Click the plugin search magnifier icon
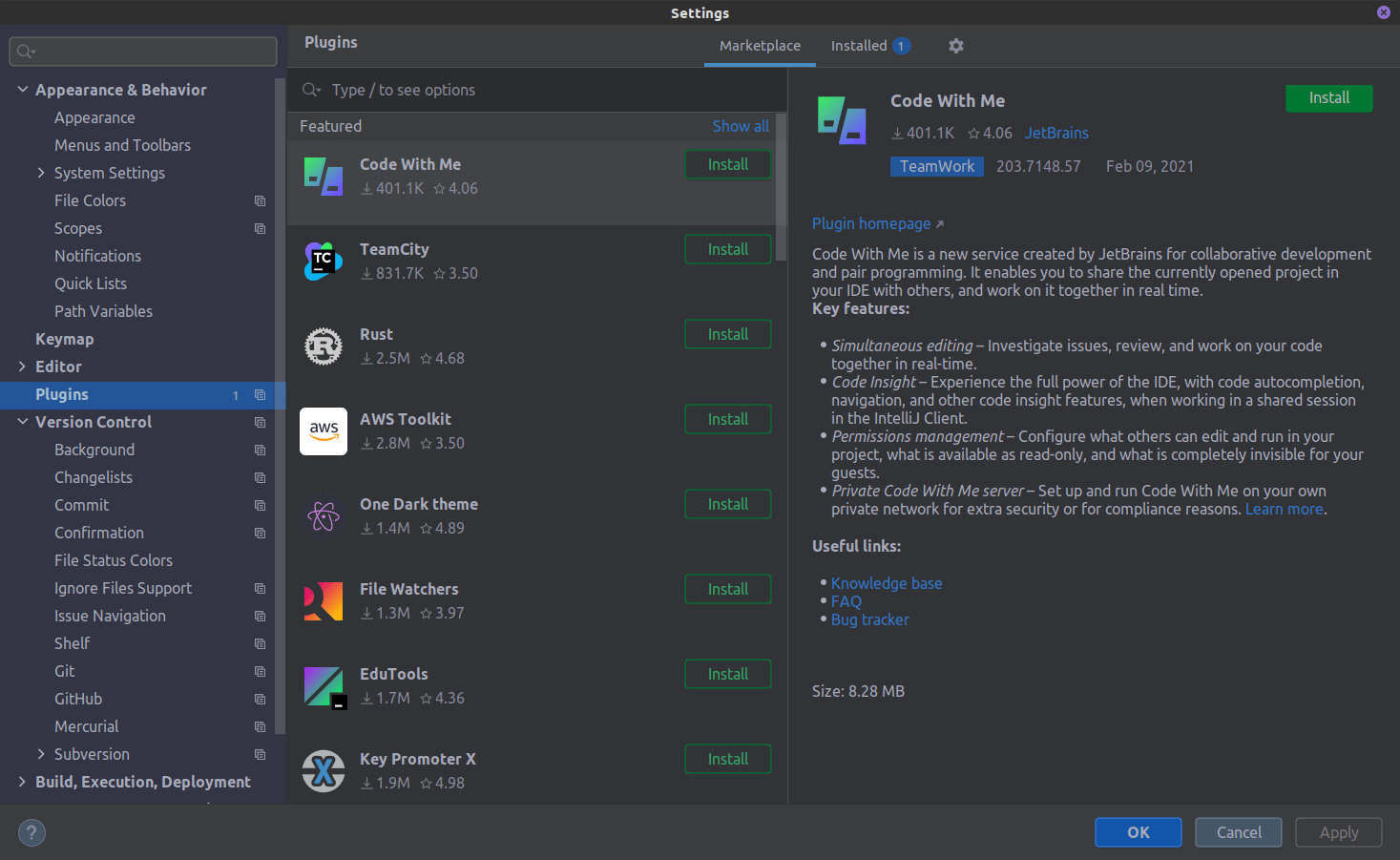Screen dimensions: 1400x860 coord(311,90)
